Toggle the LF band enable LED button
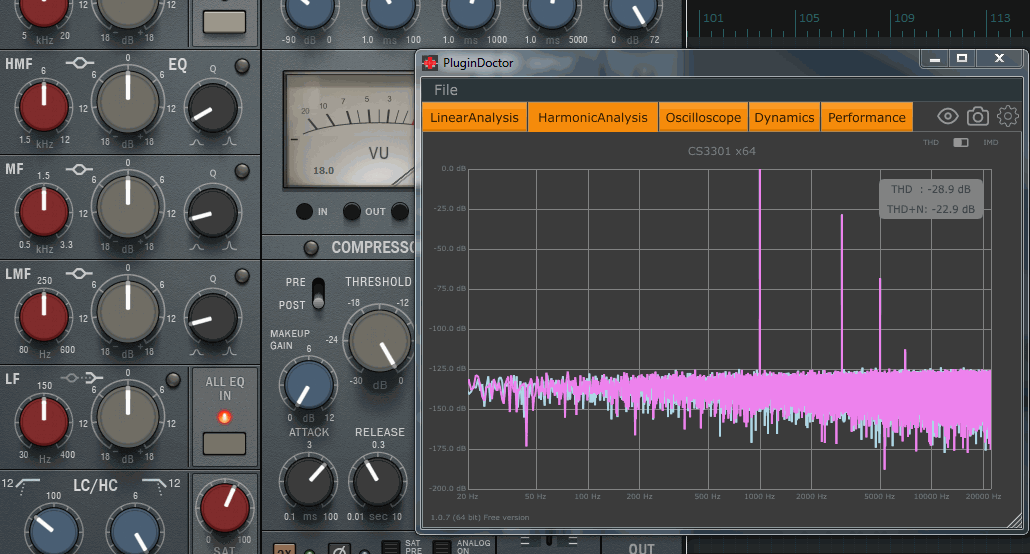 pyautogui.click(x=173, y=380)
